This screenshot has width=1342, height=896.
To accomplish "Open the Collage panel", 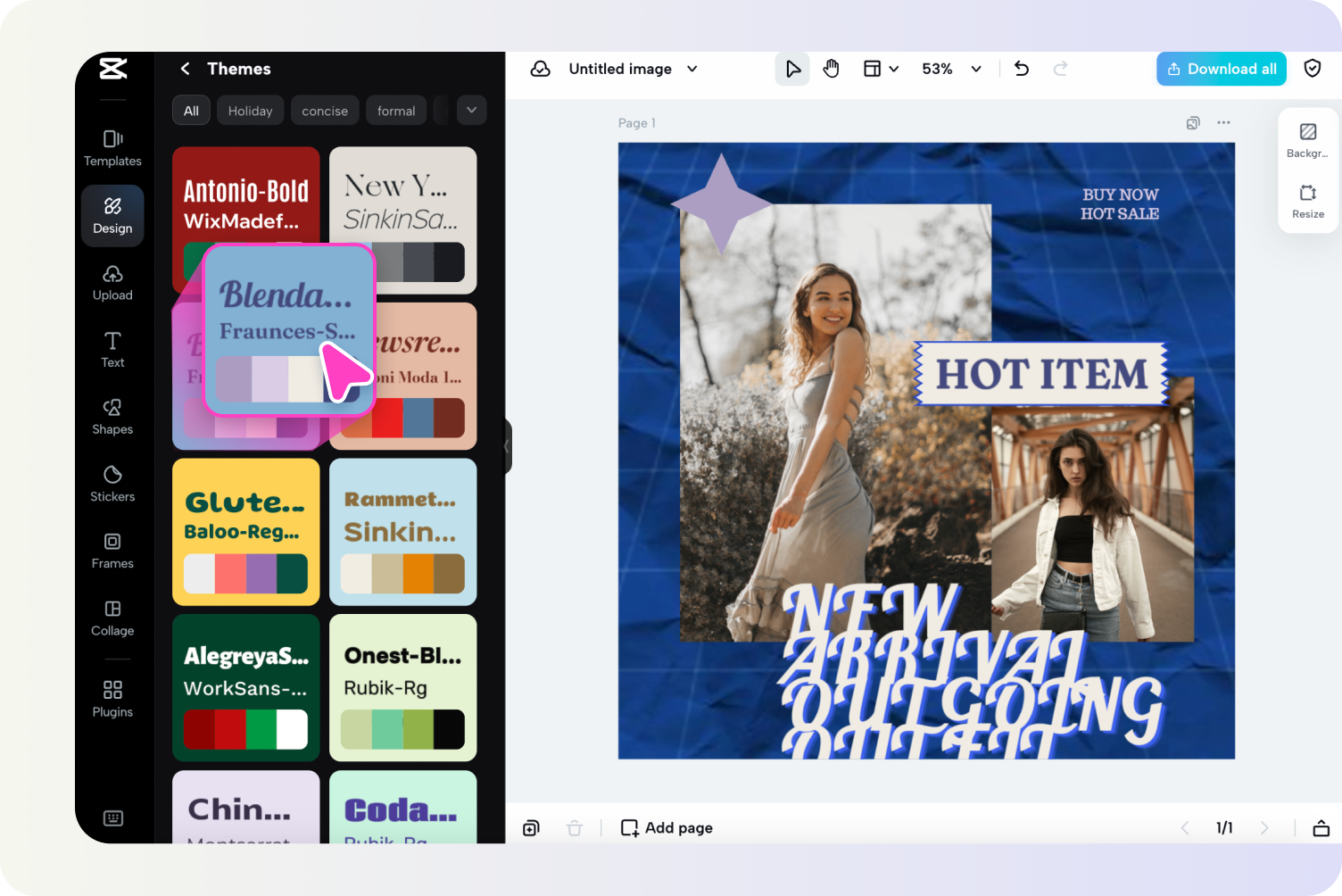I will (112, 618).
